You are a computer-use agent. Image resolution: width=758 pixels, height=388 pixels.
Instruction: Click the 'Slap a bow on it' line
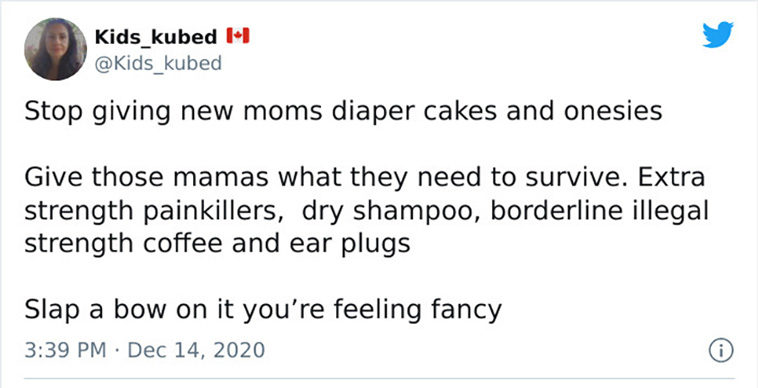(263, 310)
